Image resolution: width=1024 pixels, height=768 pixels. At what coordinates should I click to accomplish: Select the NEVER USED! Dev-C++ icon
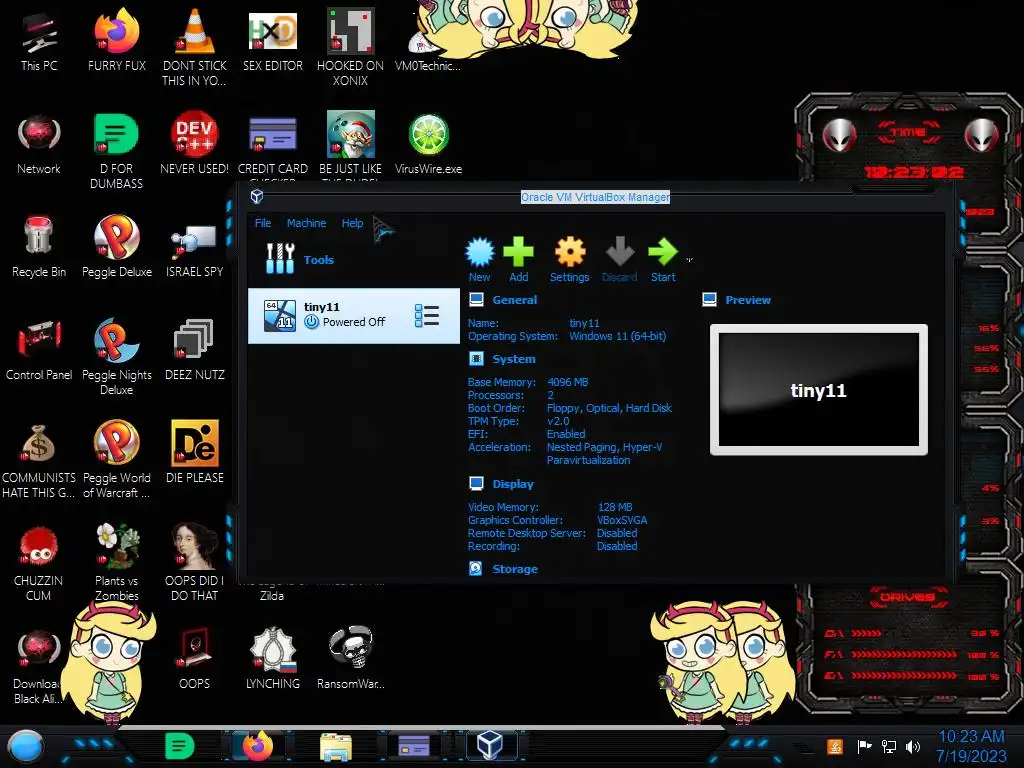(195, 144)
